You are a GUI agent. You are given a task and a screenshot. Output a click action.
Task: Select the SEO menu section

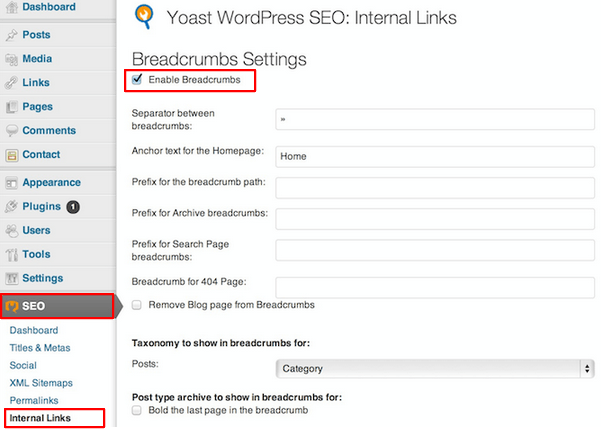click(x=57, y=306)
